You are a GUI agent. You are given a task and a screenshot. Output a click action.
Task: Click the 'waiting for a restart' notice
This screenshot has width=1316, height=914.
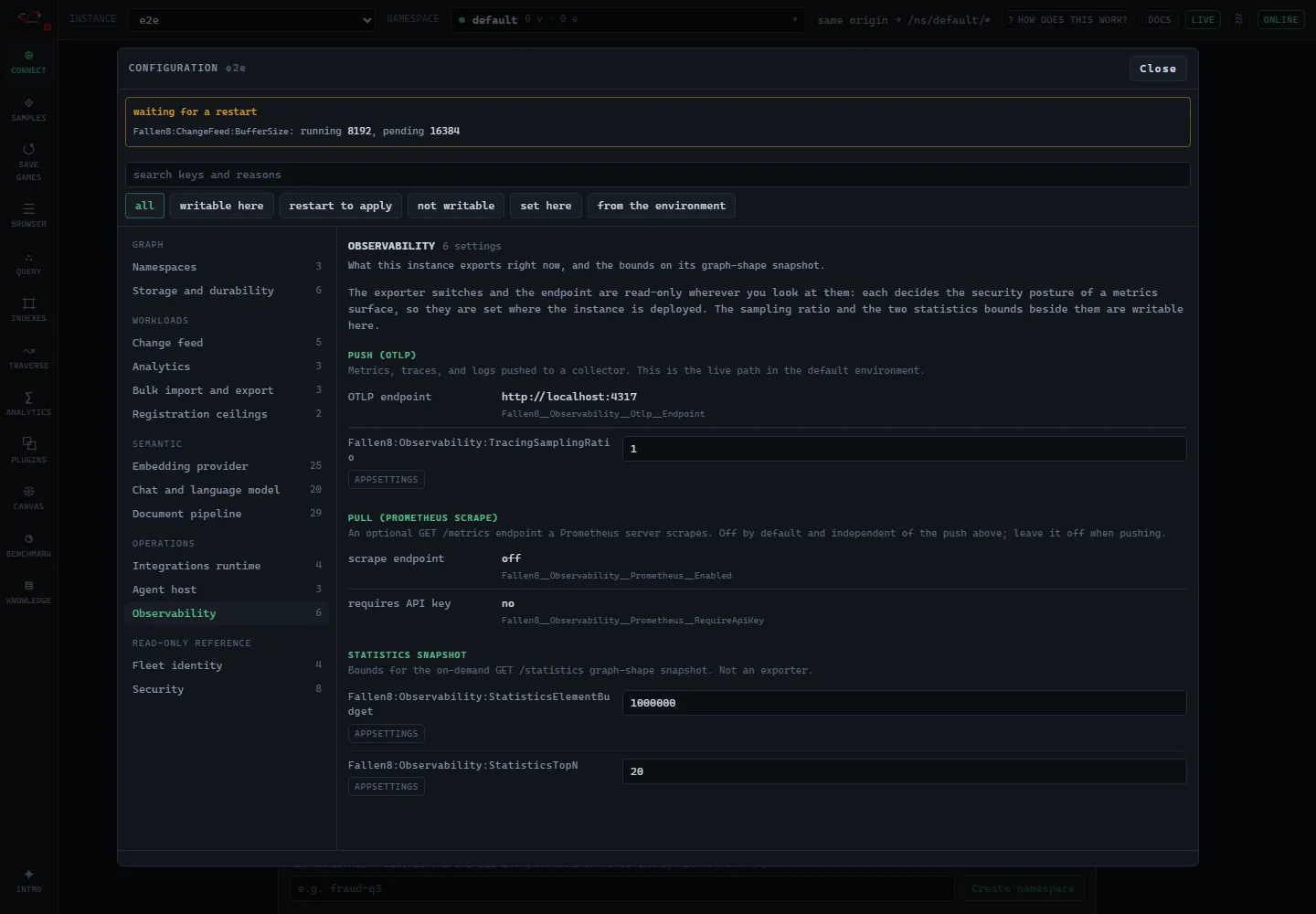pos(658,122)
